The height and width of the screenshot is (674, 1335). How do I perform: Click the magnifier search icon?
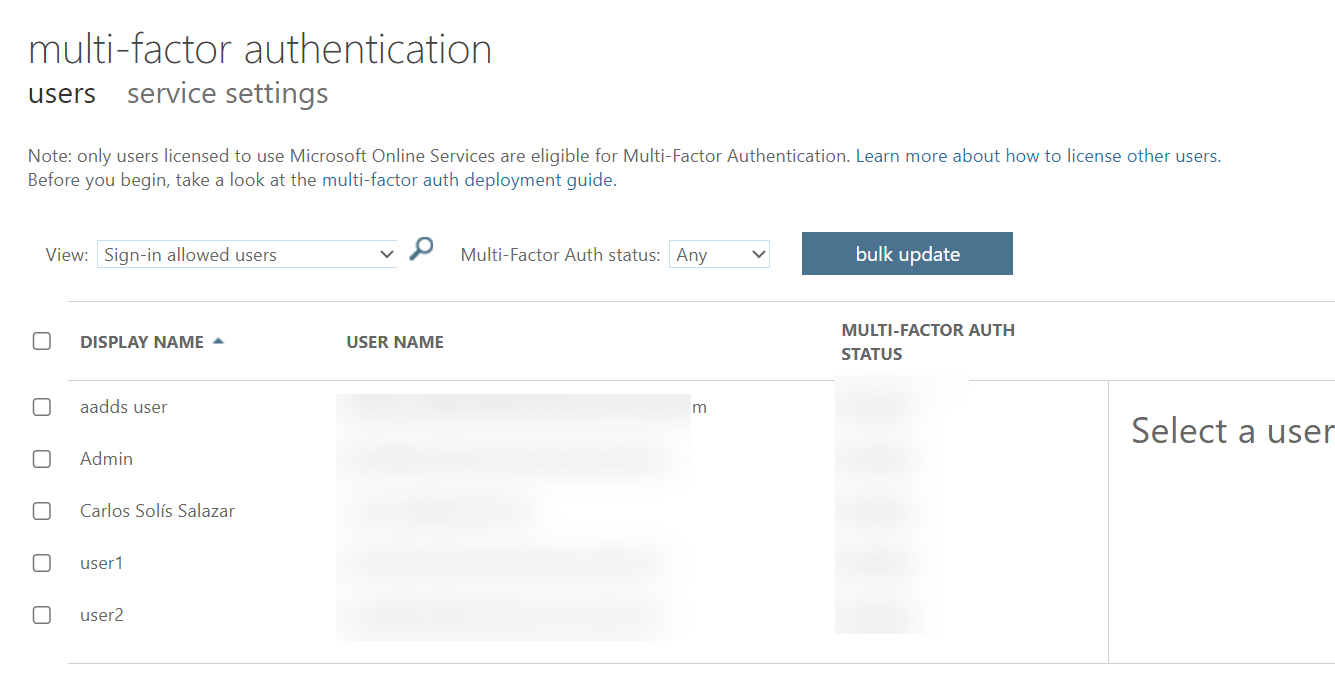(422, 249)
